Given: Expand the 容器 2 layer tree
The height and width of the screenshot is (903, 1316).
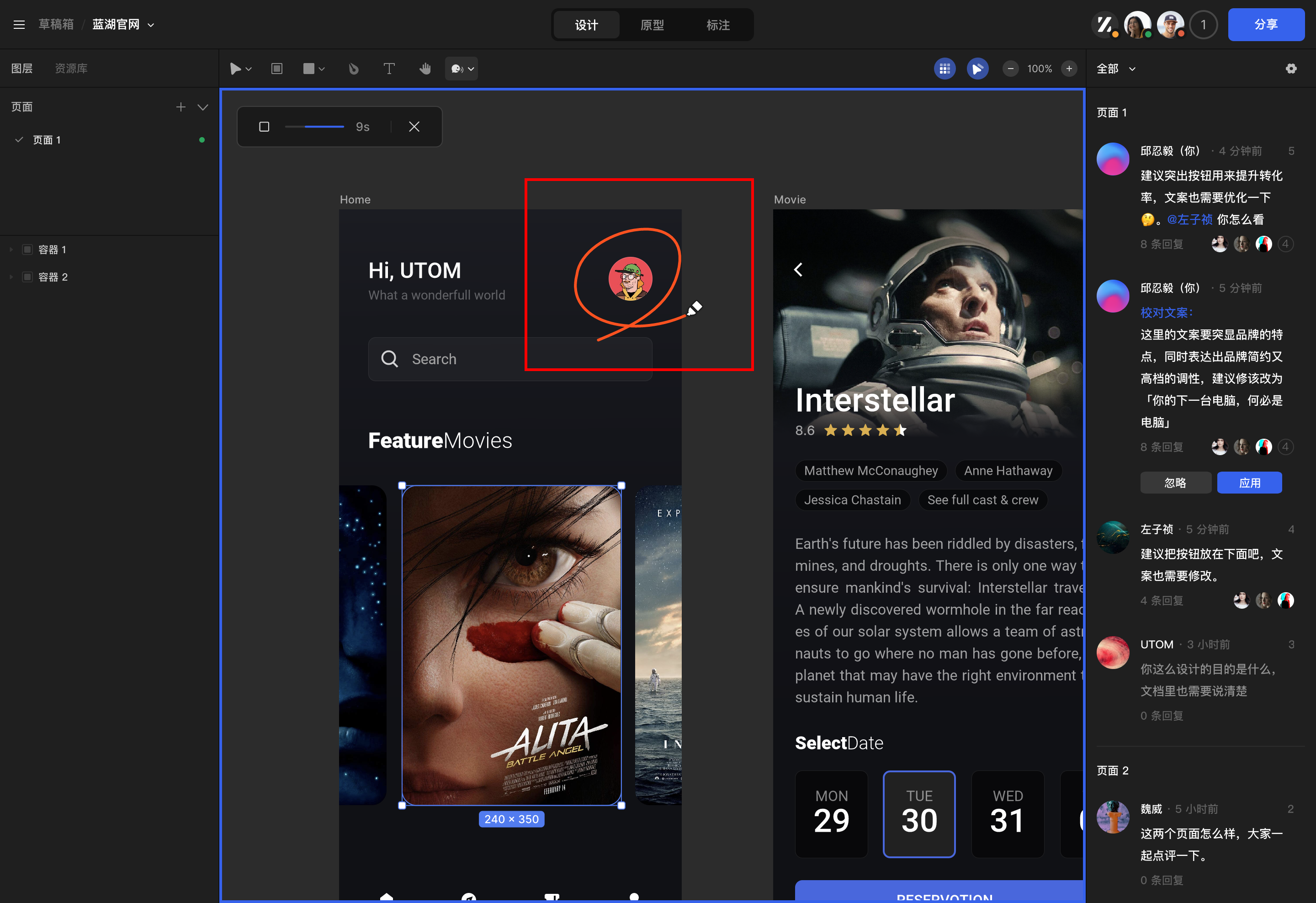Looking at the screenshot, I should [x=11, y=277].
